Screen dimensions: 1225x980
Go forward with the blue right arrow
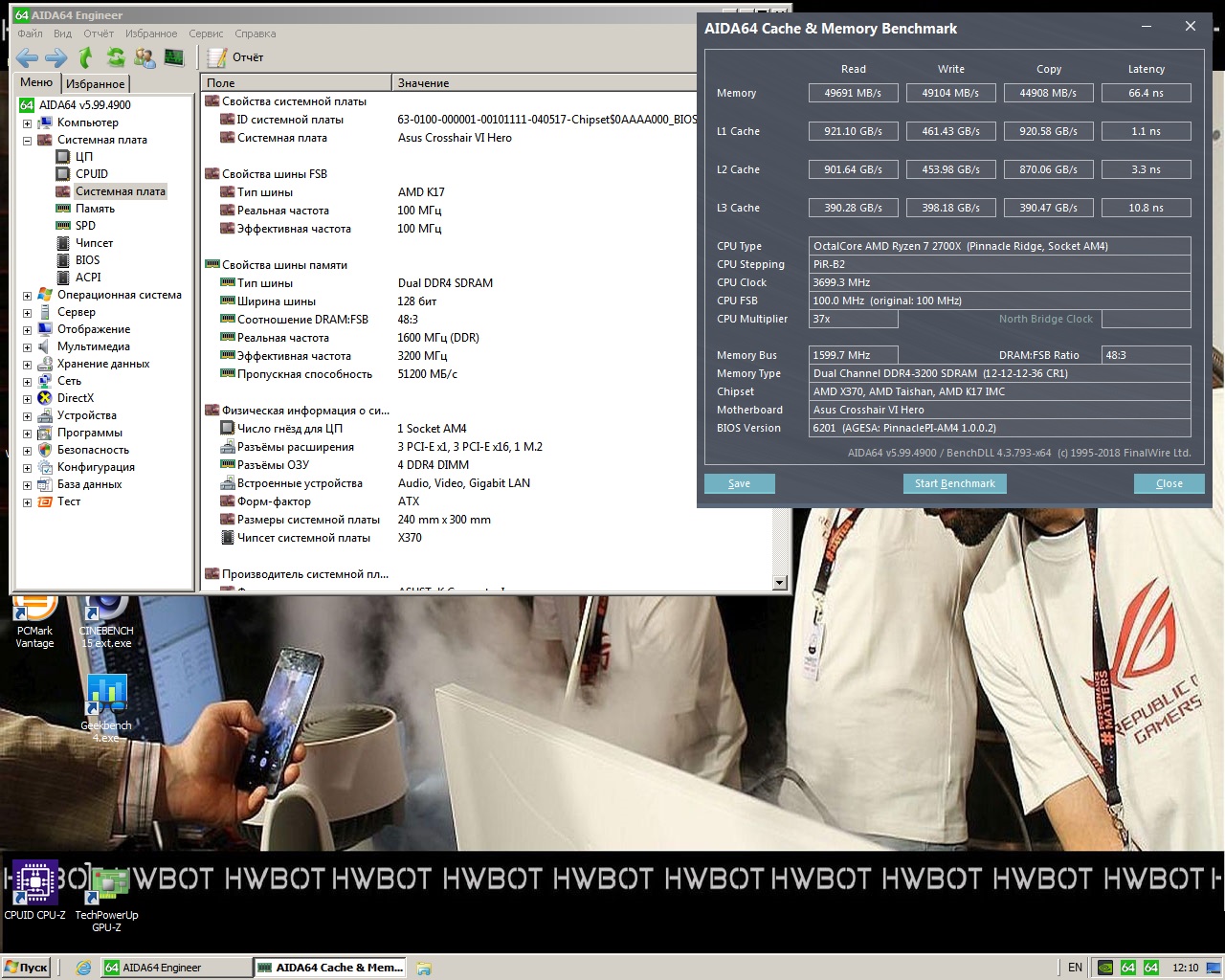click(x=56, y=57)
